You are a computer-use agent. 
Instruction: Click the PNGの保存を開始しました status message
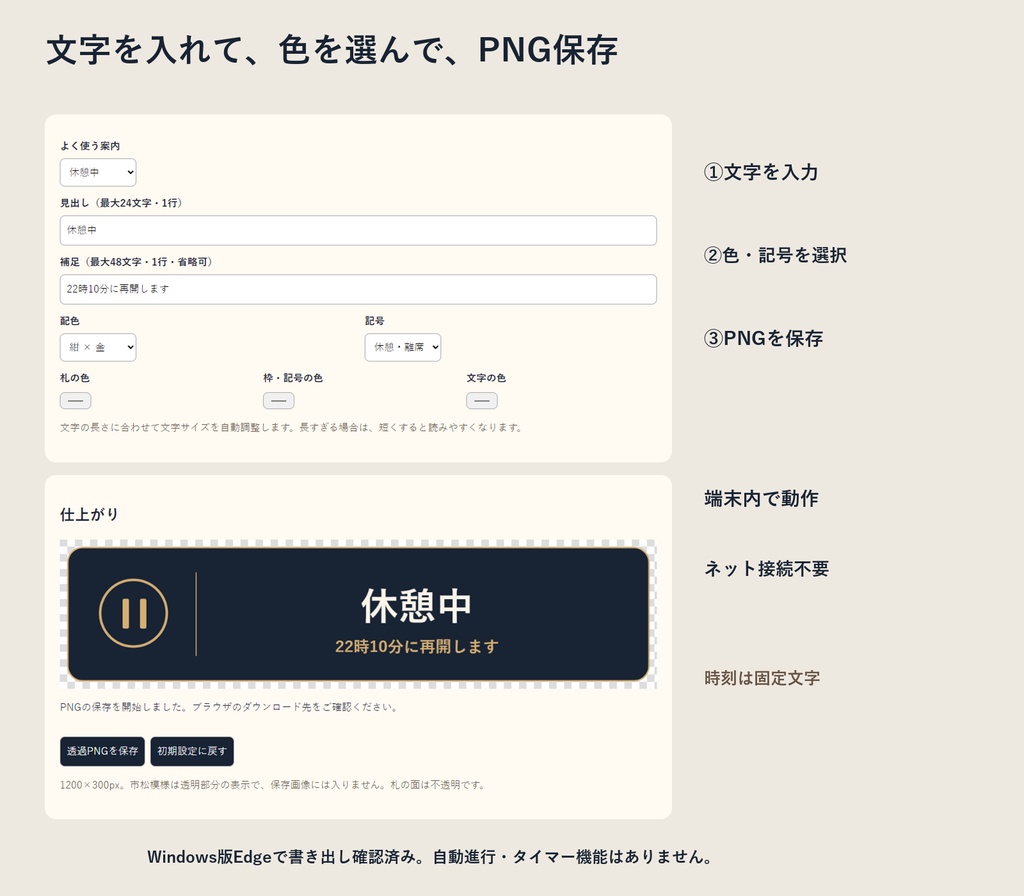pos(229,707)
